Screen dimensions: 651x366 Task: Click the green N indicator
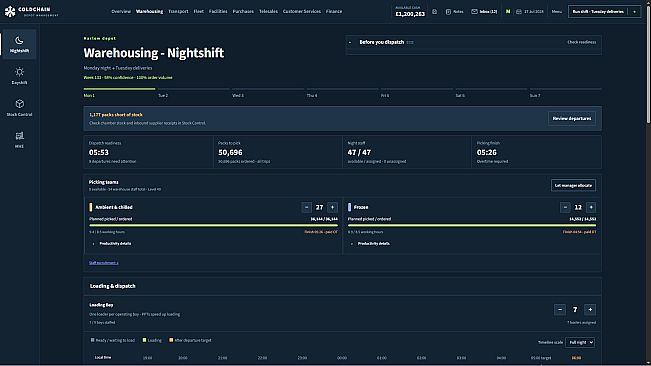pos(508,12)
